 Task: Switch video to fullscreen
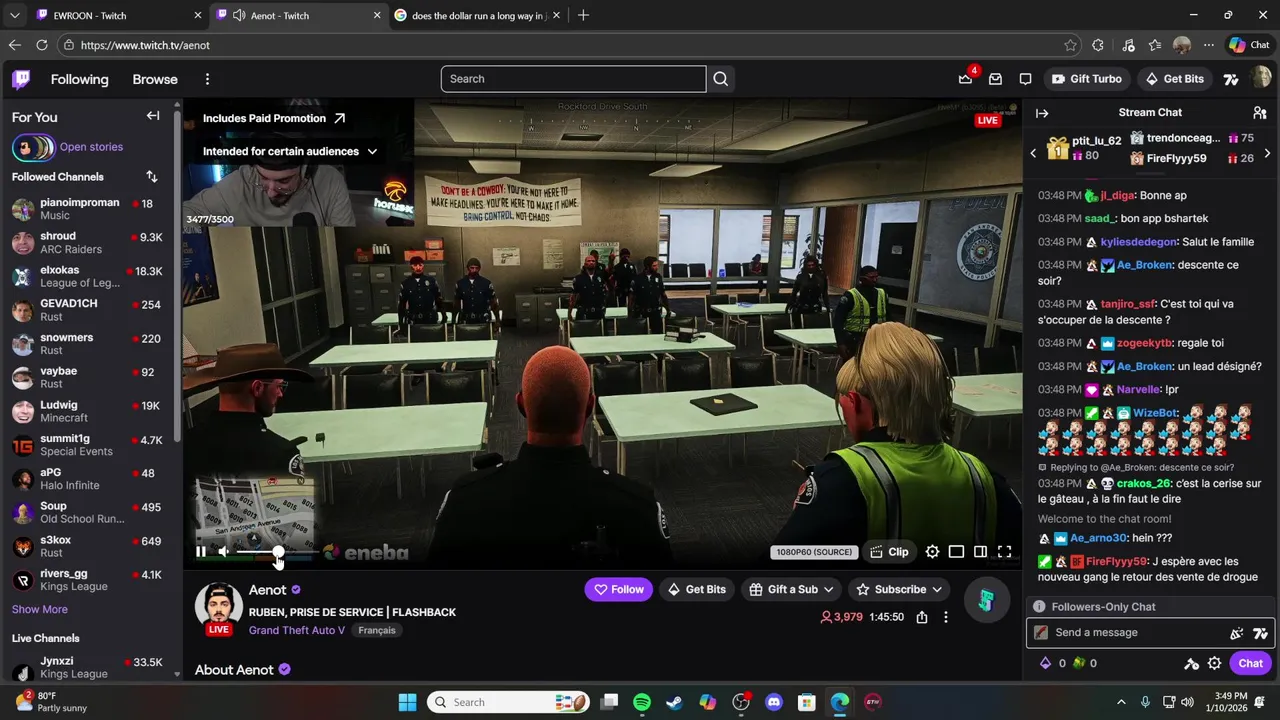[1004, 551]
